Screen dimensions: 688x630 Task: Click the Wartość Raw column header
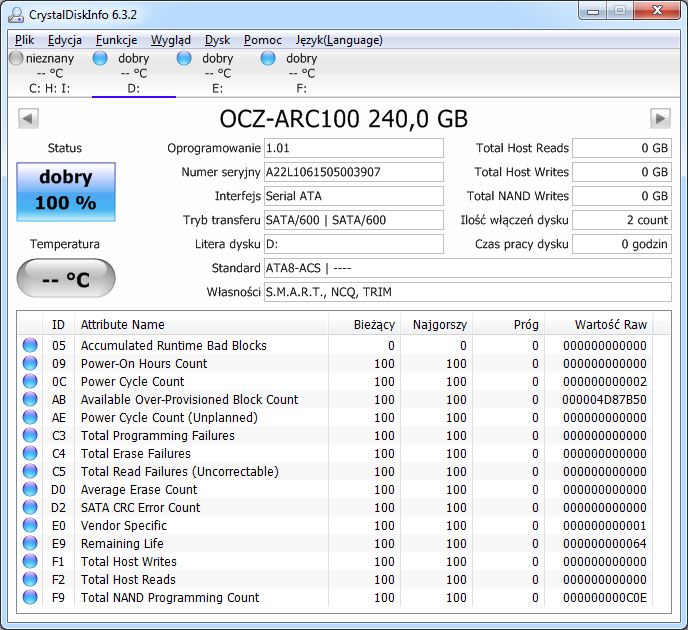click(x=598, y=325)
